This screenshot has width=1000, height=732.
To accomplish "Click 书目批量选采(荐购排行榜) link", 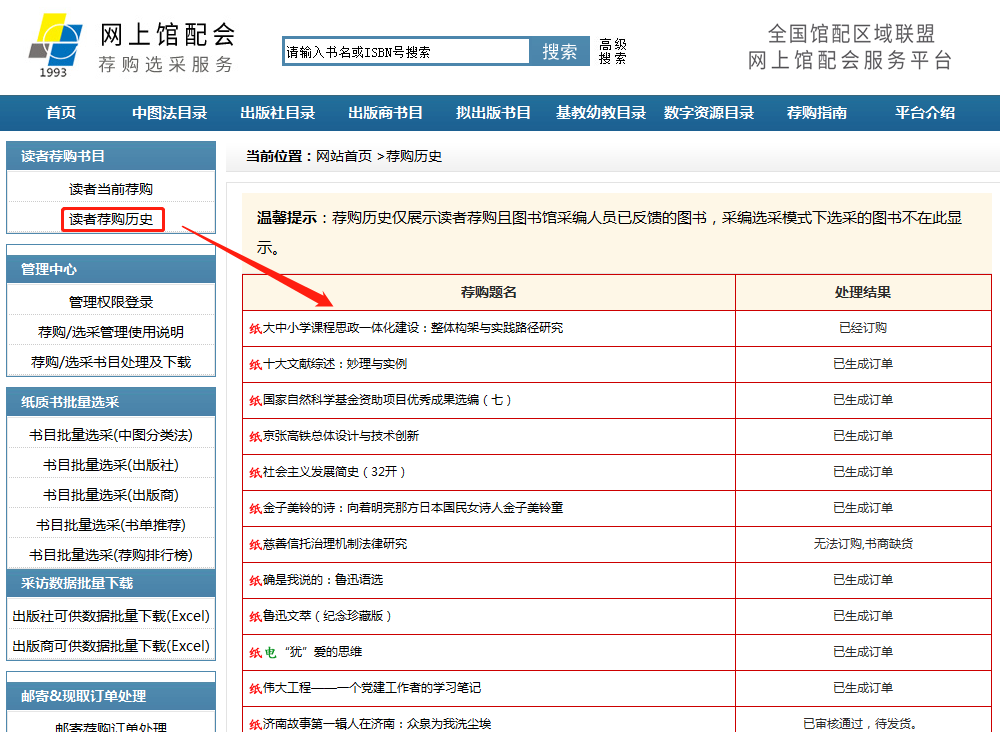I will pos(111,555).
